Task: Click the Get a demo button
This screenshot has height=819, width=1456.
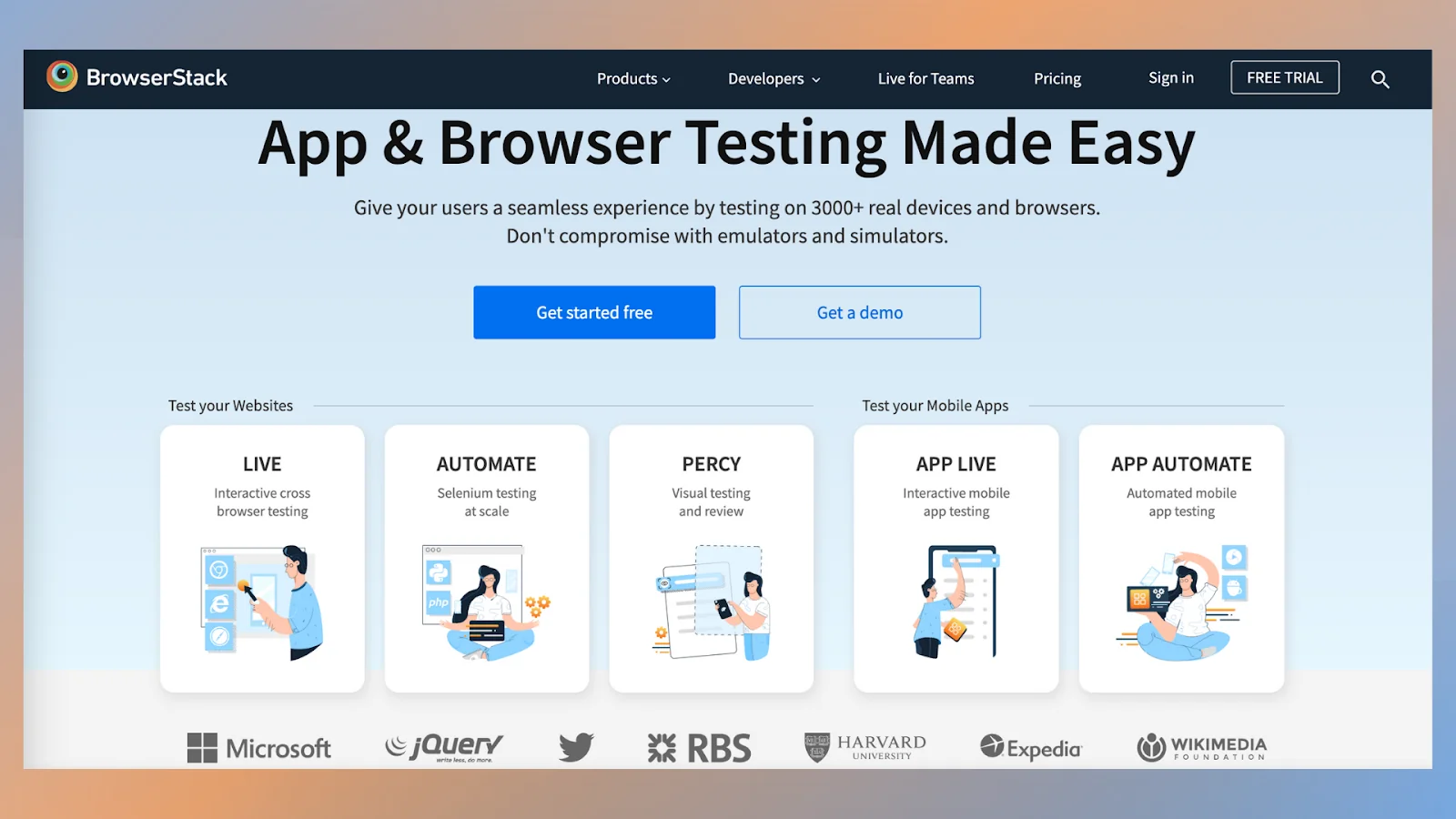Action: [860, 312]
